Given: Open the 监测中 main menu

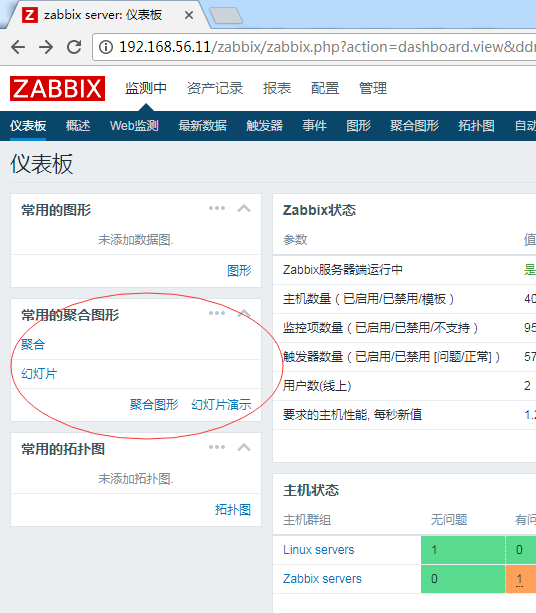Looking at the screenshot, I should coord(146,88).
